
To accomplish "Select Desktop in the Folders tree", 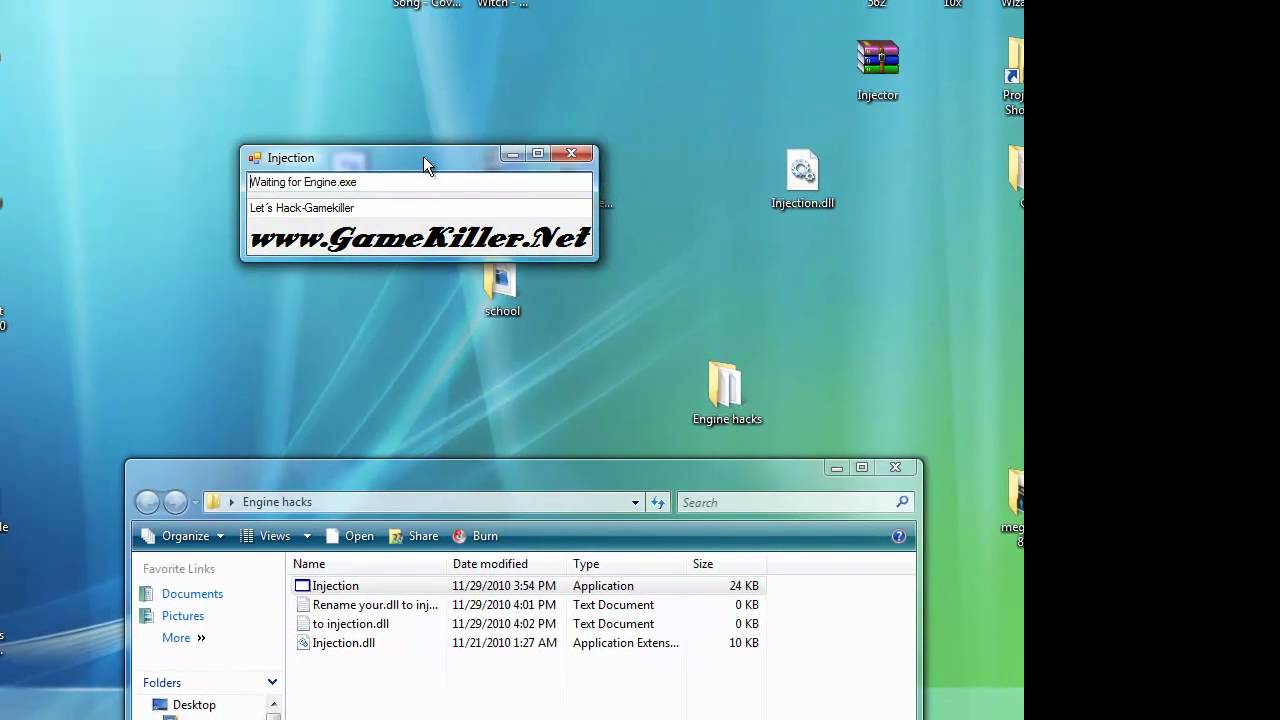I will pyautogui.click(x=194, y=705).
